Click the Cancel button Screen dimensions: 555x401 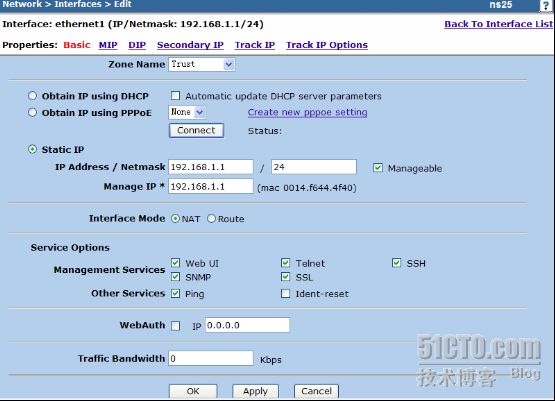point(316,391)
